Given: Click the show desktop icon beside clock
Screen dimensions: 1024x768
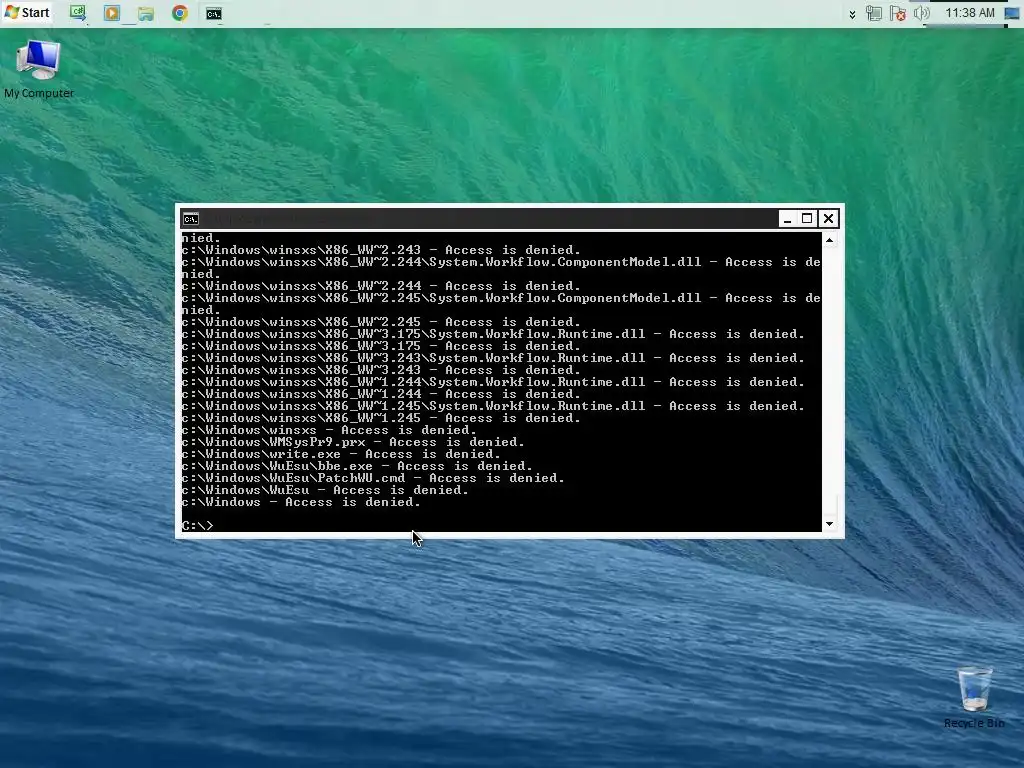Looking at the screenshot, I should [x=1012, y=13].
